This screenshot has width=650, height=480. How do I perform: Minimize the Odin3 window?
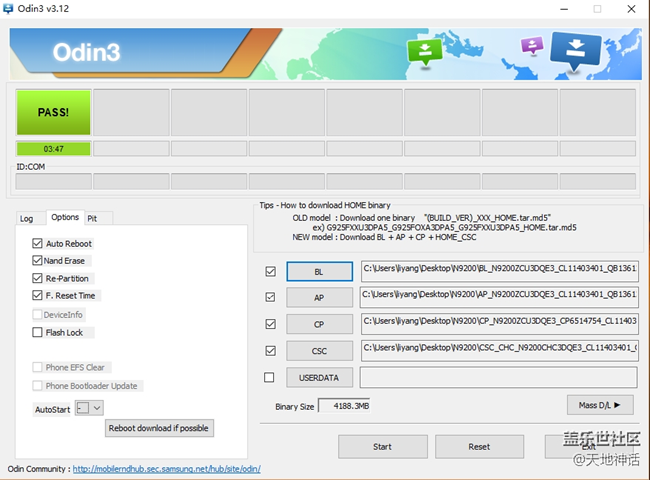[564, 9]
